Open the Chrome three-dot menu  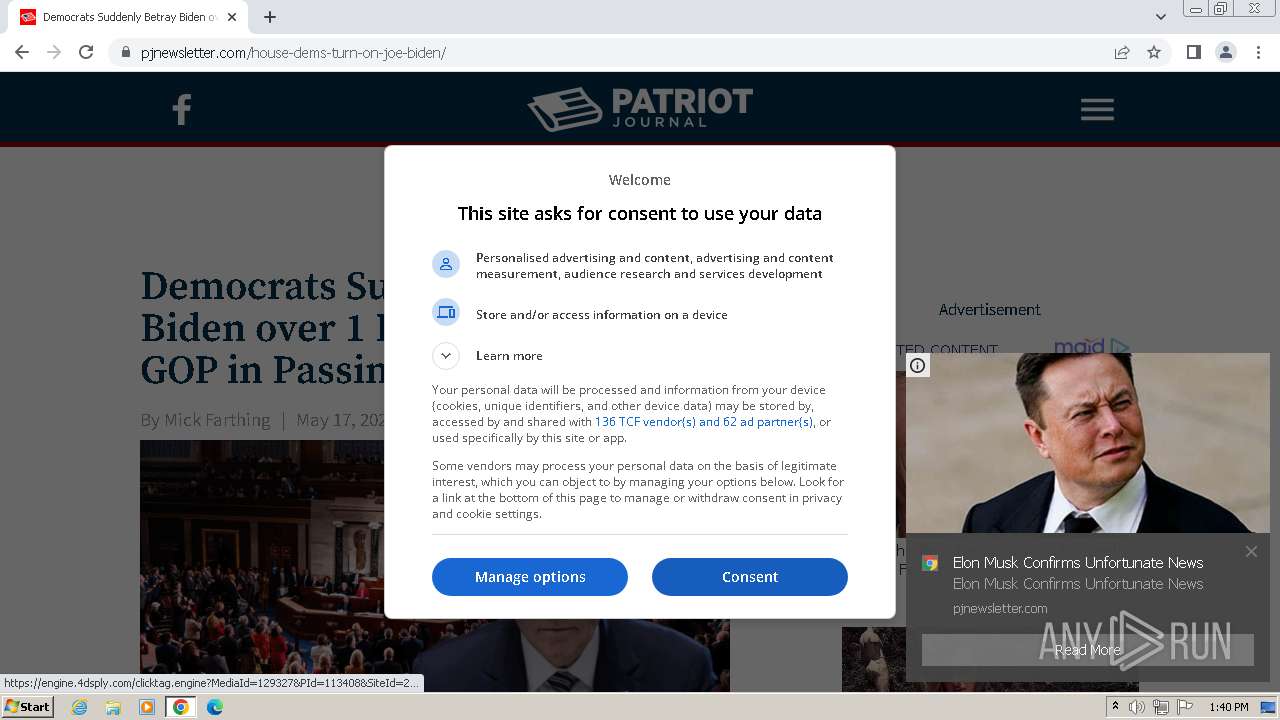click(1258, 52)
